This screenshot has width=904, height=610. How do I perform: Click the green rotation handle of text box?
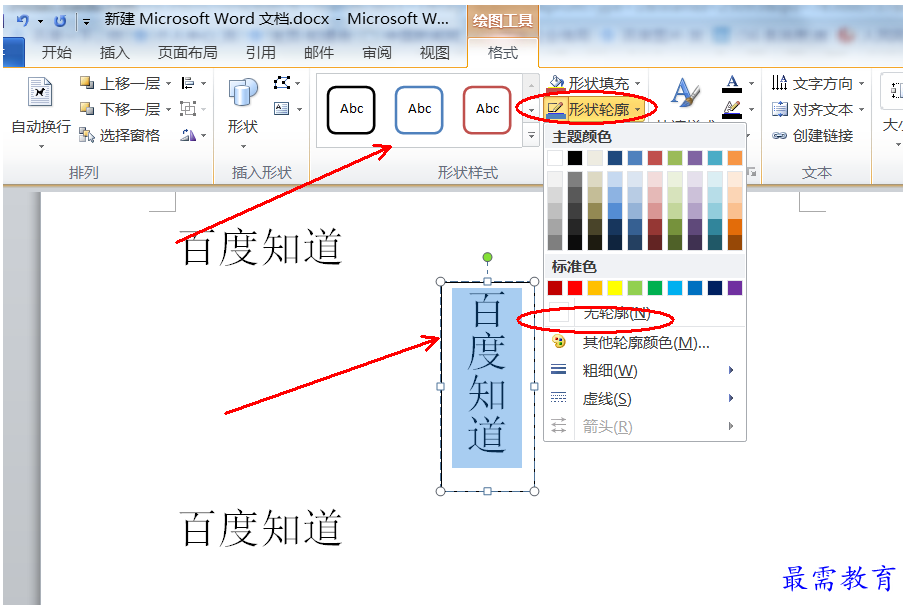[x=487, y=257]
